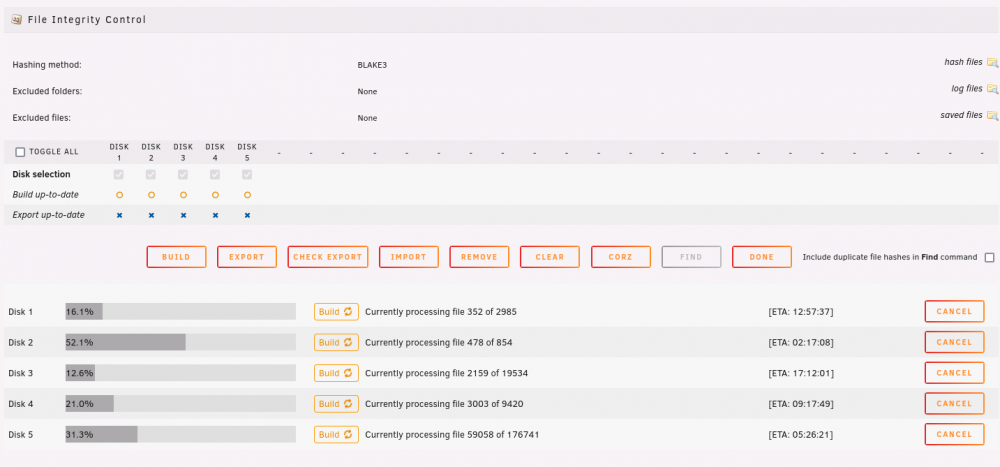
Task: Click text 'Currently processing file 3003 of 9420'
Action: (445, 404)
